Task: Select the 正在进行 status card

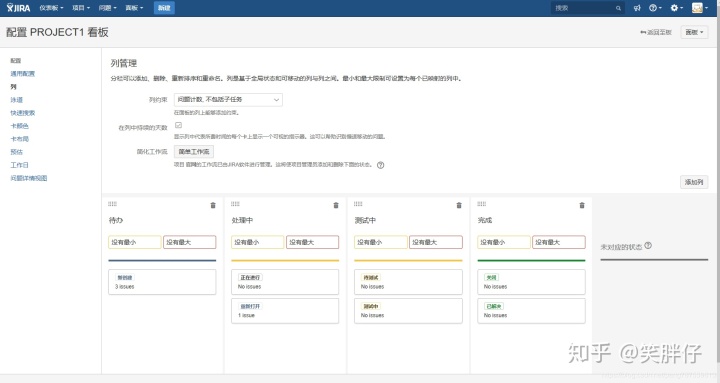Action: coord(285,282)
